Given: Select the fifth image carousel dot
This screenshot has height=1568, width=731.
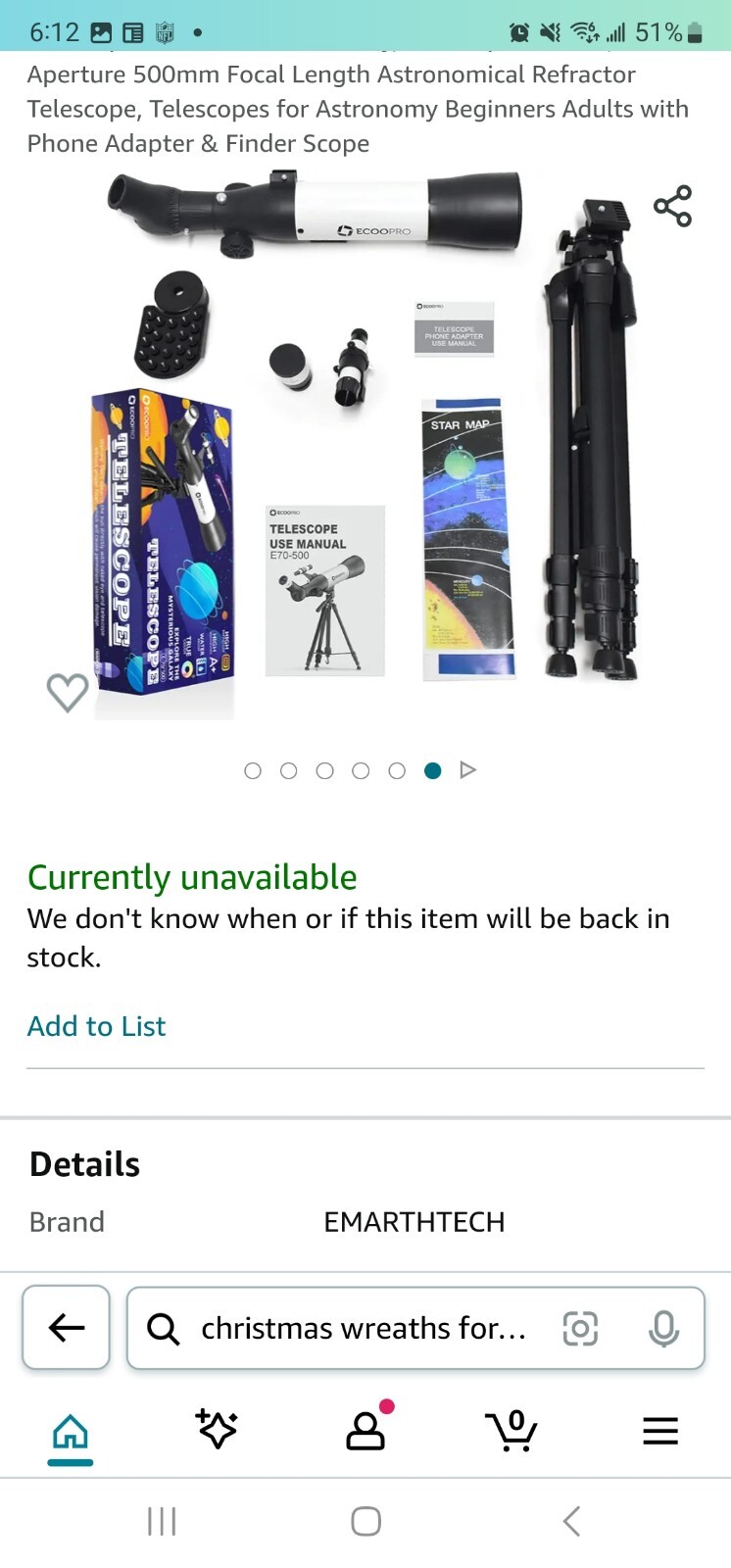Looking at the screenshot, I should 397,770.
